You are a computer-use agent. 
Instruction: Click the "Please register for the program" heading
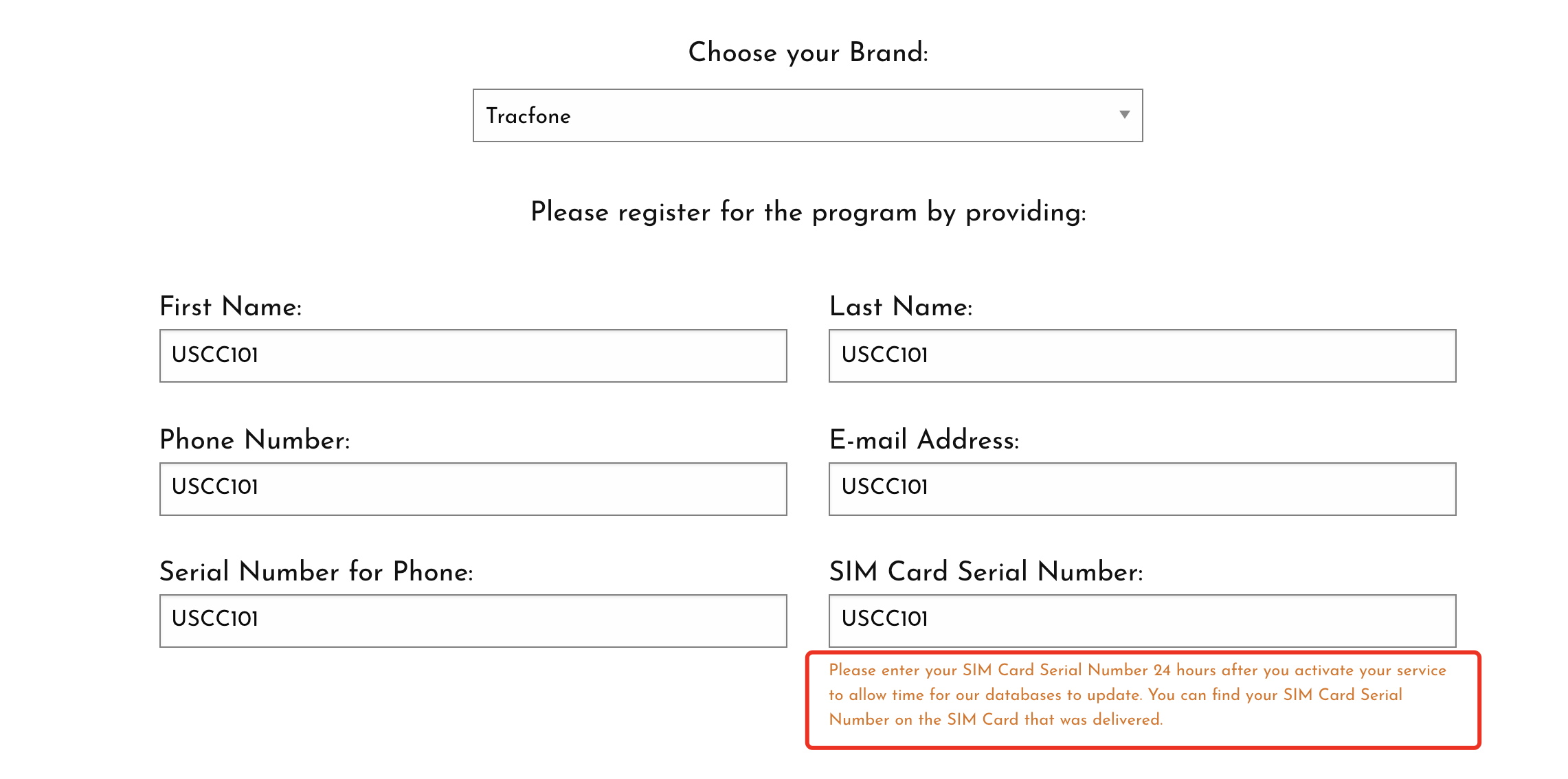(808, 212)
